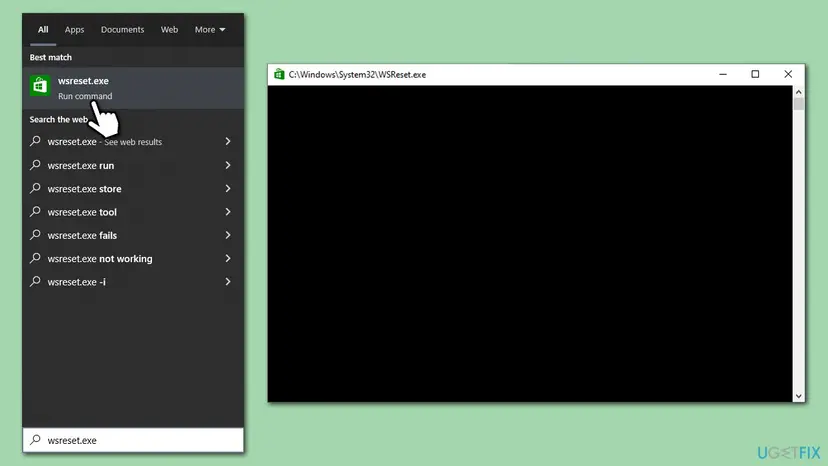Expand arrow next to wsreset.exe -i
828x466 pixels.
click(228, 282)
